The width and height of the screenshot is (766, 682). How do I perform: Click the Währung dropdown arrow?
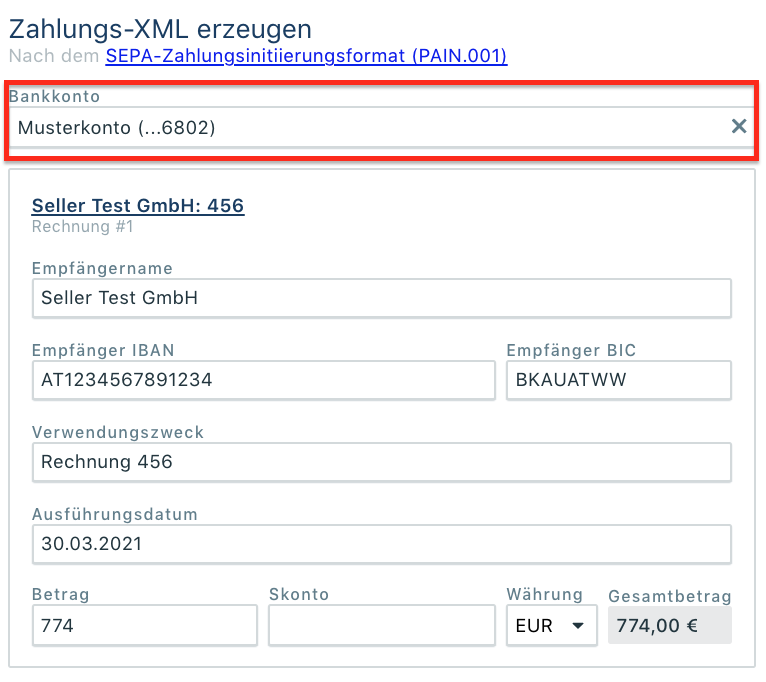point(577,626)
